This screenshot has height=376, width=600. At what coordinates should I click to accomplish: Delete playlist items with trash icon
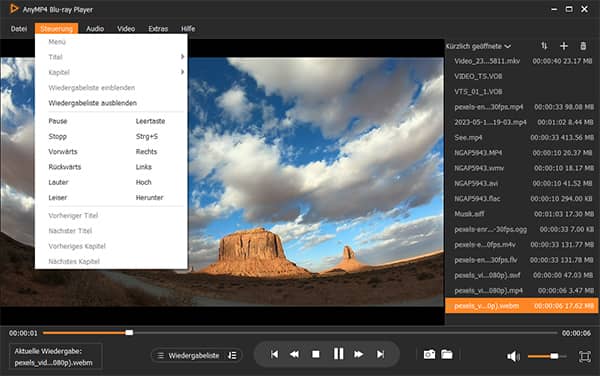(x=583, y=46)
